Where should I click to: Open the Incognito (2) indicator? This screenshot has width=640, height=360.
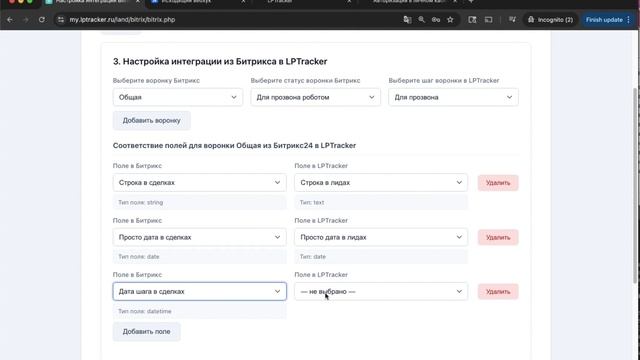[x=551, y=20]
